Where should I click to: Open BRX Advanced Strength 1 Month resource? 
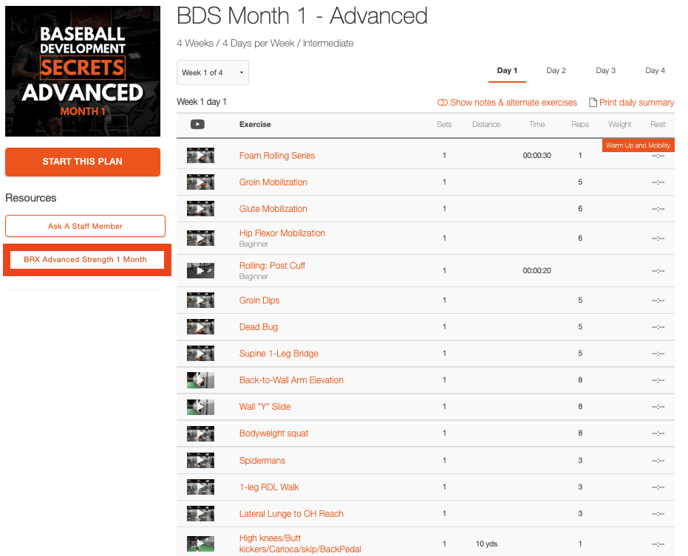[x=85, y=259]
